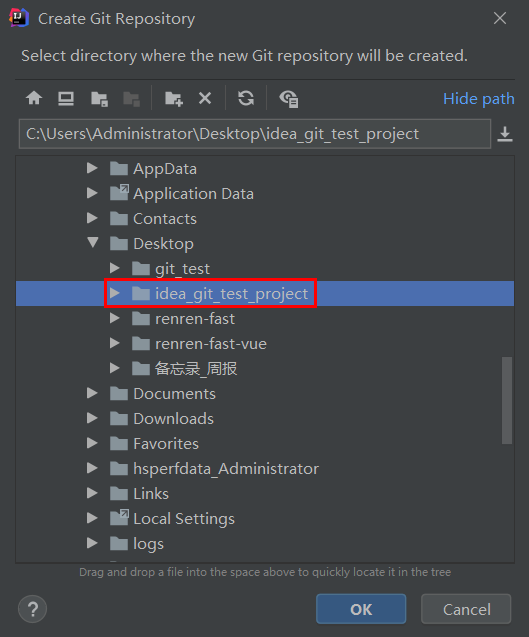Open path history download-arrow icon
The width and height of the screenshot is (529, 637).
(x=505, y=134)
